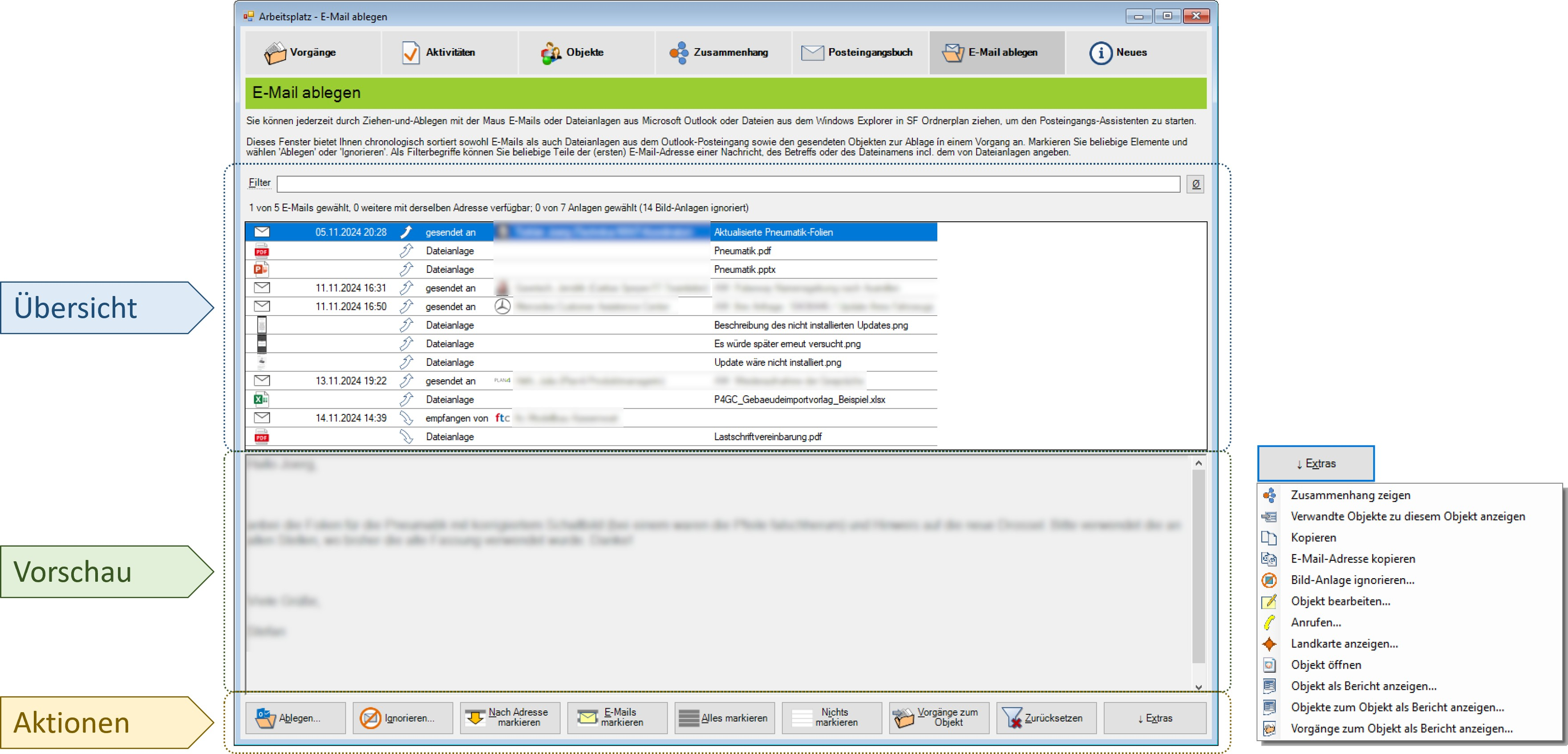Screen dimensions: 1568x754
Task: Switch to the Zusammenhang tab
Action: point(723,53)
